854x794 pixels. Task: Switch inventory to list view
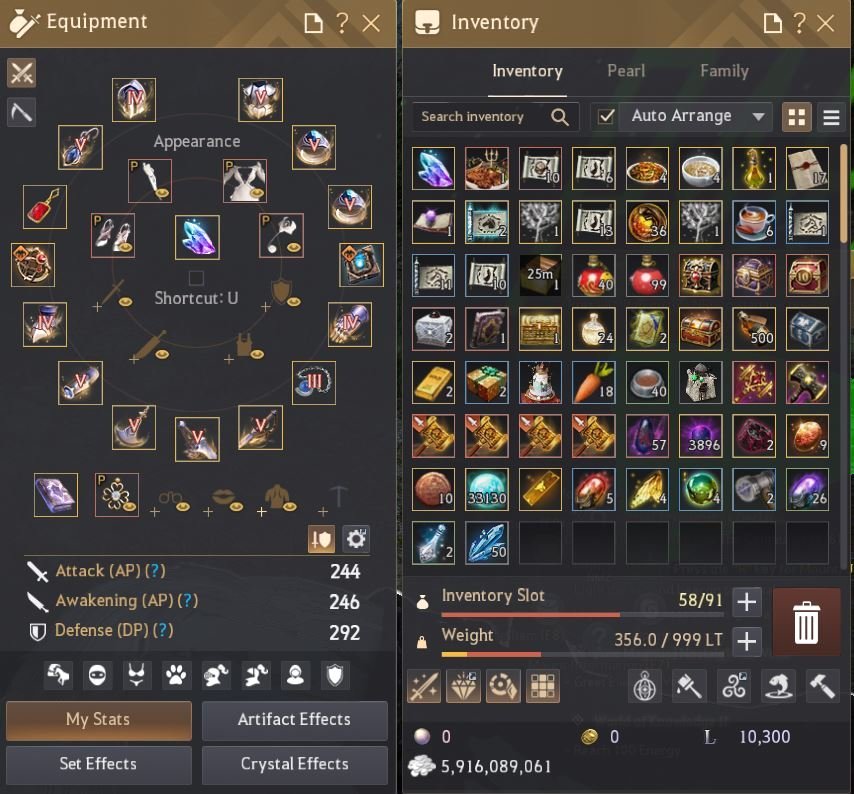(831, 117)
